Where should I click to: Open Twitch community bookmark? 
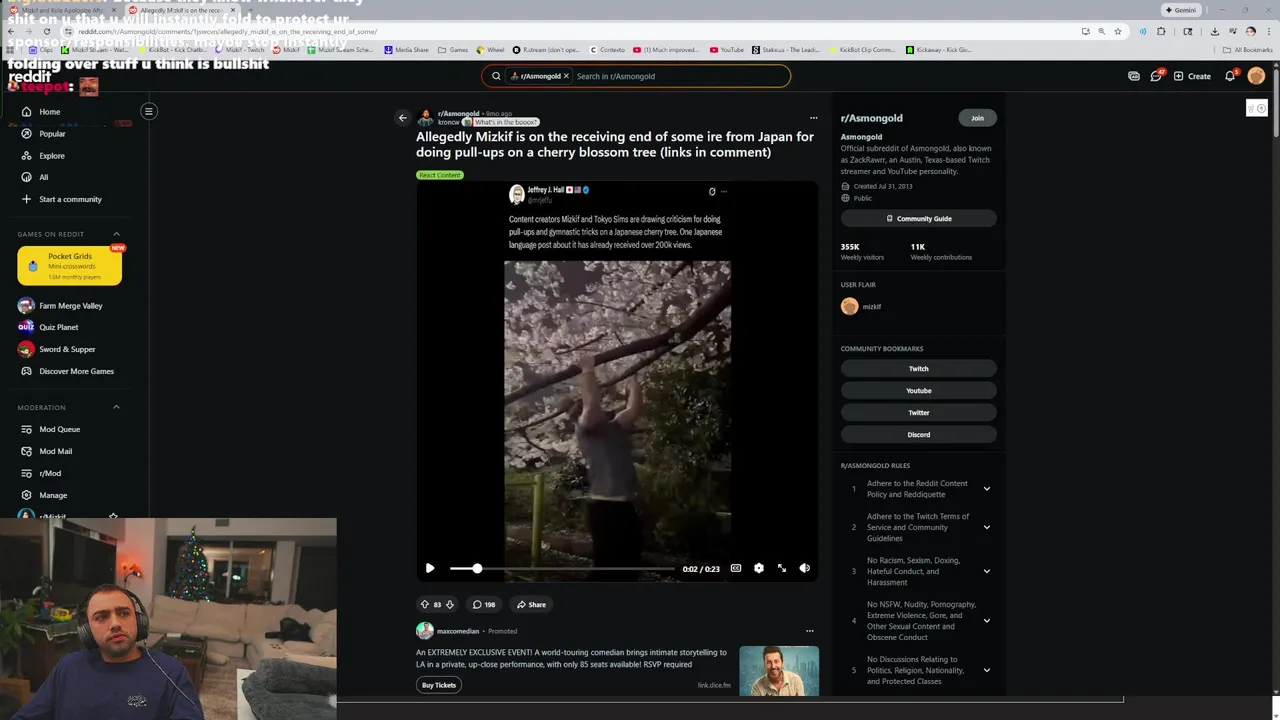click(x=919, y=369)
